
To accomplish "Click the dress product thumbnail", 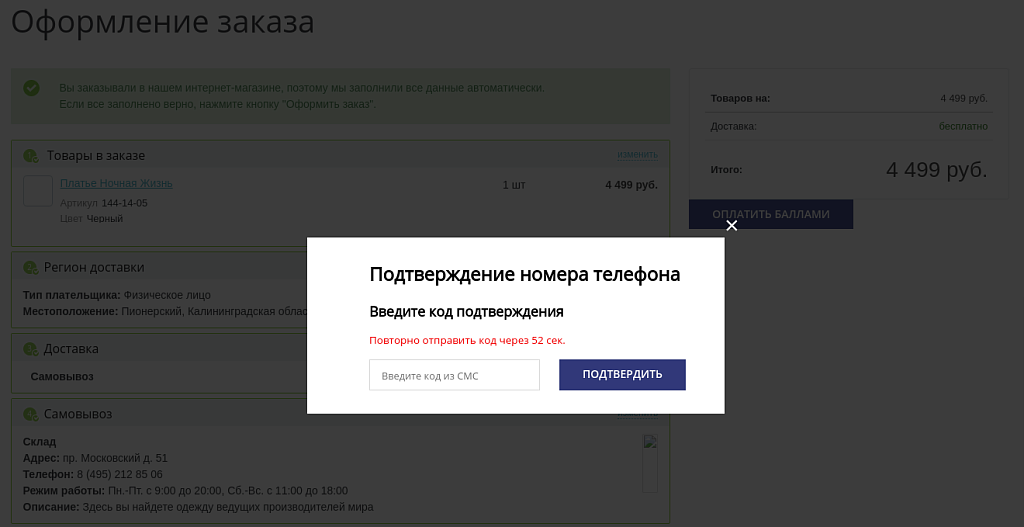I will (x=38, y=191).
